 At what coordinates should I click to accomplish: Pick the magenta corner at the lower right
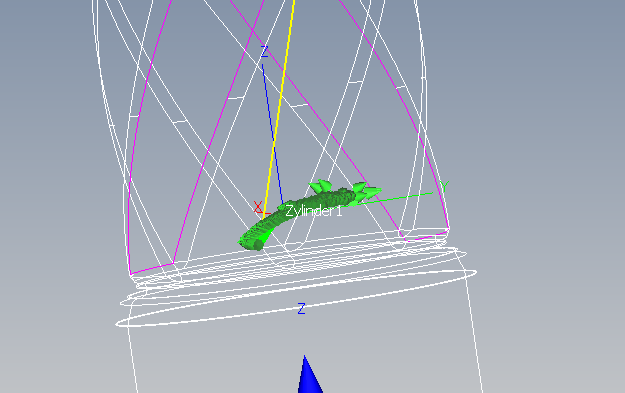pos(447,229)
